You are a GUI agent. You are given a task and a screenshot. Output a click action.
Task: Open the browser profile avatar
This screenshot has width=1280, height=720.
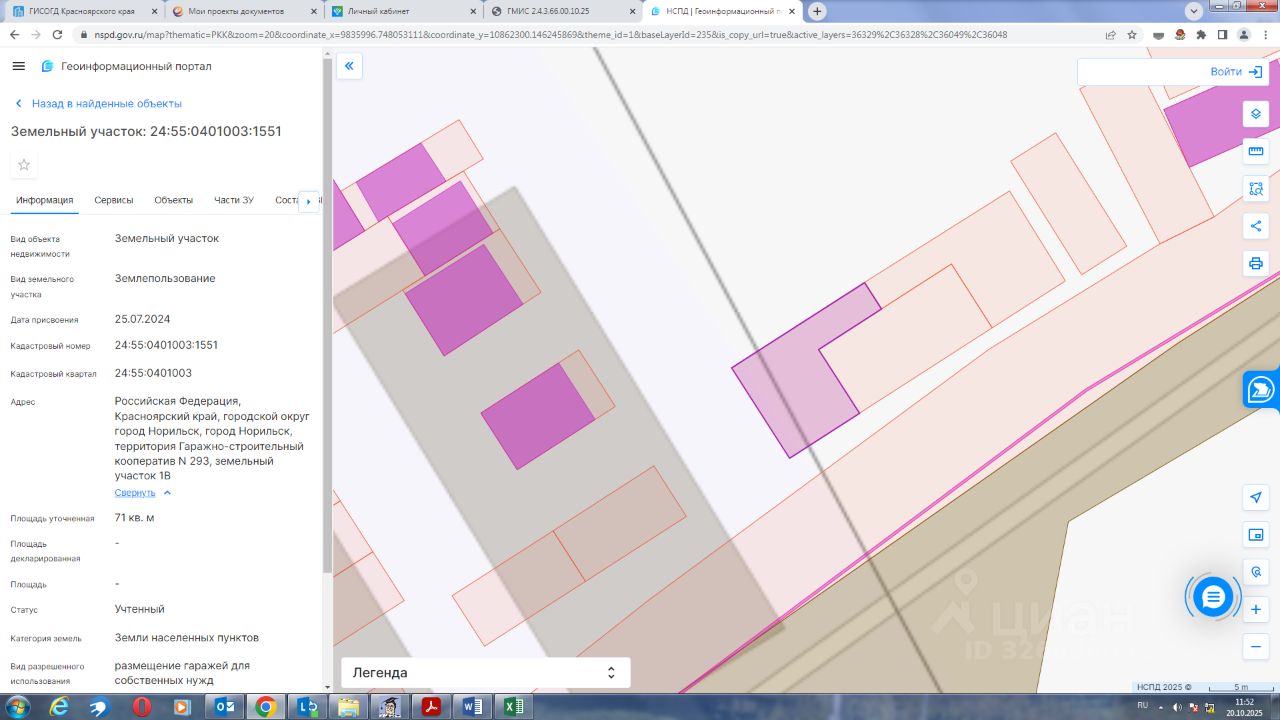click(x=1243, y=34)
